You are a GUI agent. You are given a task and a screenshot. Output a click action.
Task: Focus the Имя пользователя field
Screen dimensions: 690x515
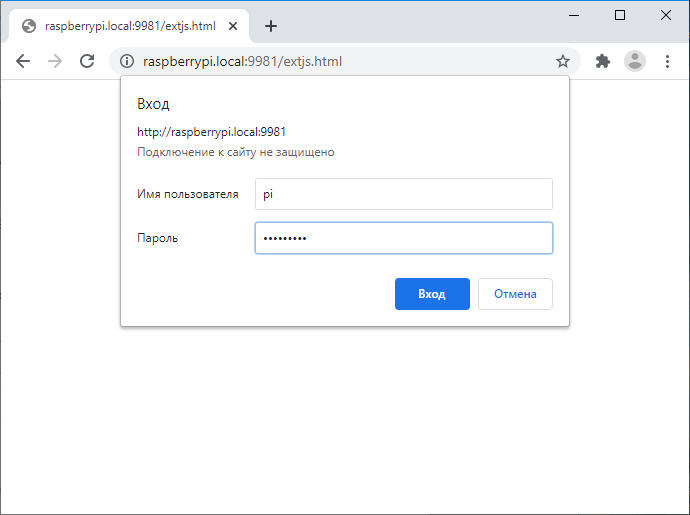point(404,194)
